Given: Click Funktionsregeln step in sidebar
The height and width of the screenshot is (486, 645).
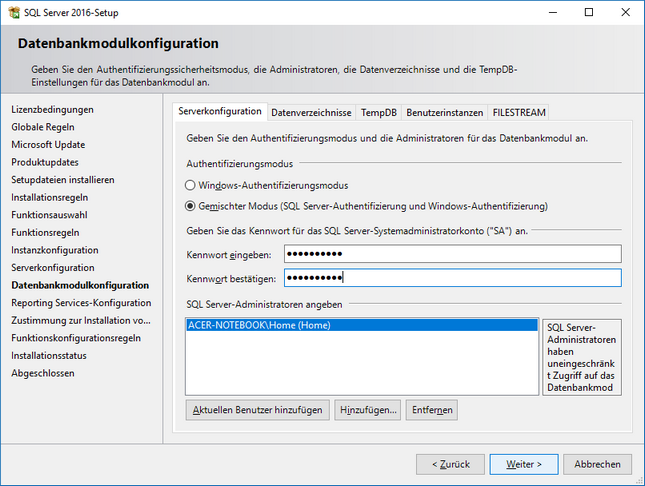Looking at the screenshot, I should [45, 233].
